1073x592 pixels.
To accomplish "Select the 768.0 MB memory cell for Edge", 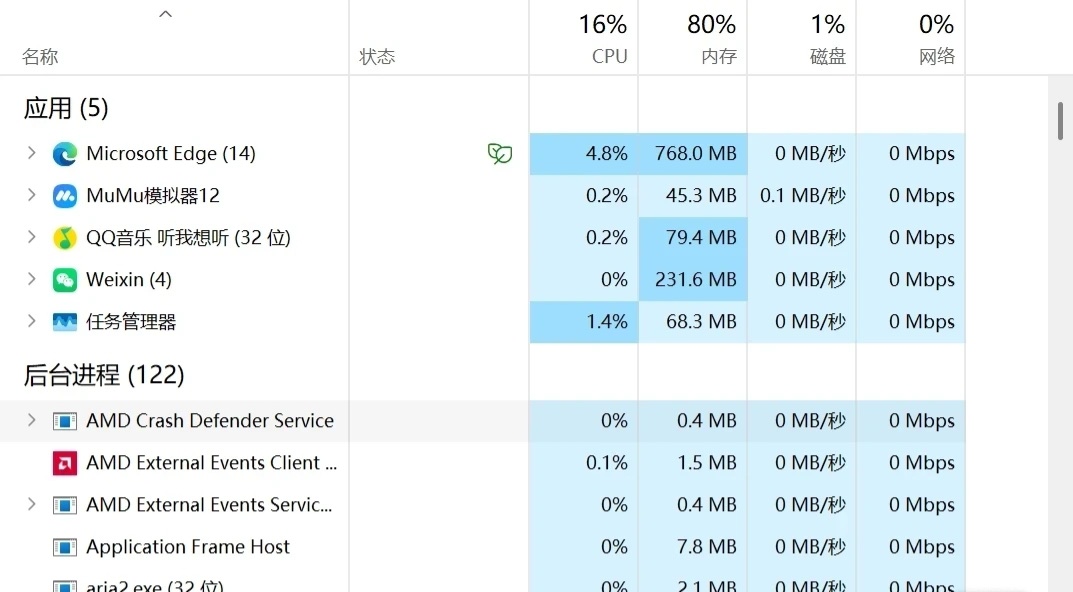I will 694,154.
